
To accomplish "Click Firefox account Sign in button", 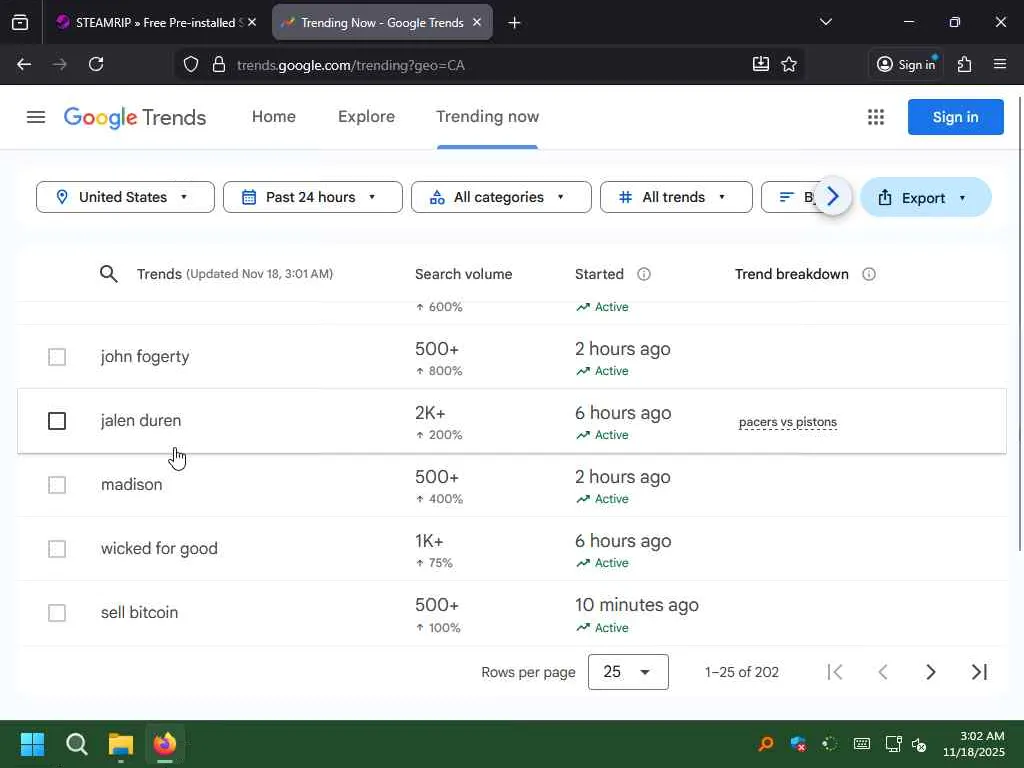I will [x=906, y=64].
